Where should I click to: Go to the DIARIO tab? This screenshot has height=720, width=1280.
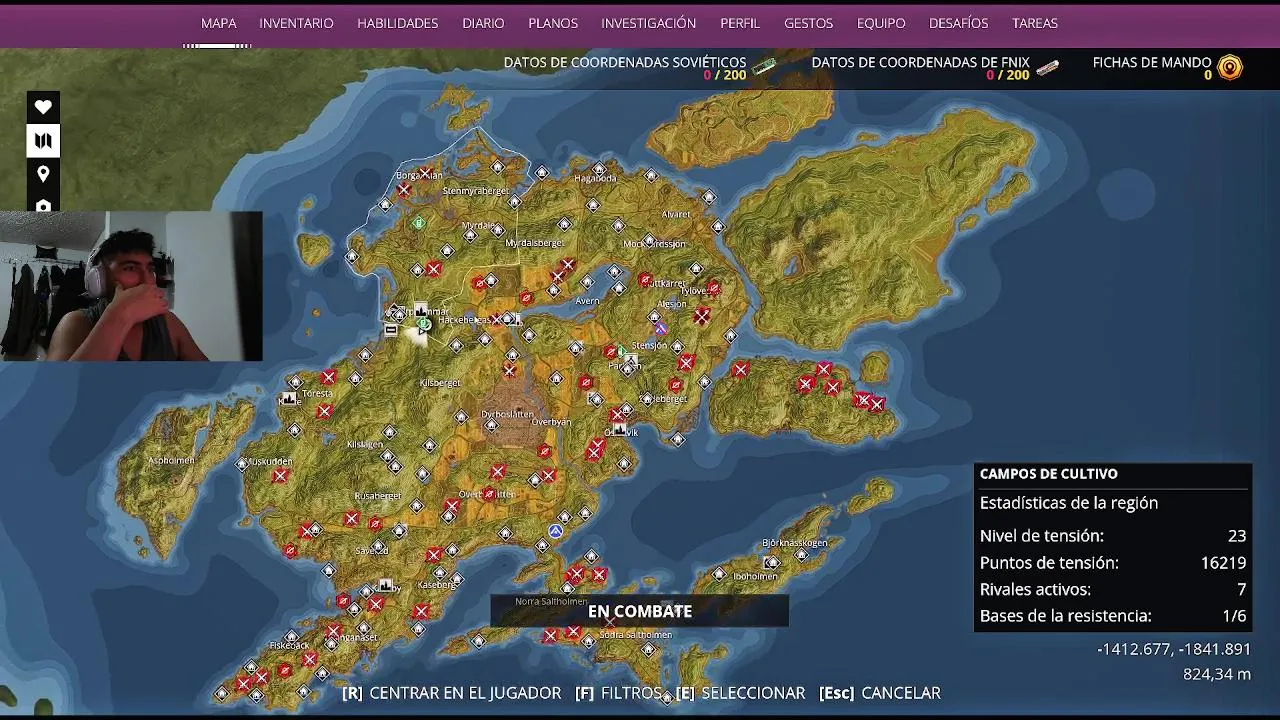click(x=483, y=23)
